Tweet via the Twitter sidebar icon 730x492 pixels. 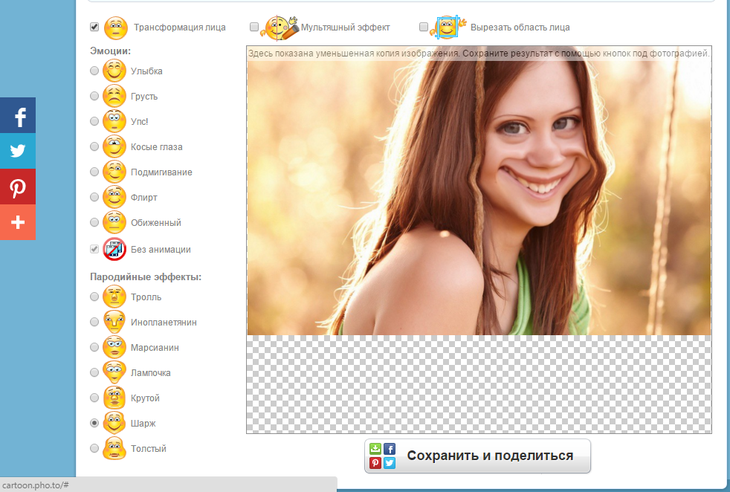click(x=18, y=151)
